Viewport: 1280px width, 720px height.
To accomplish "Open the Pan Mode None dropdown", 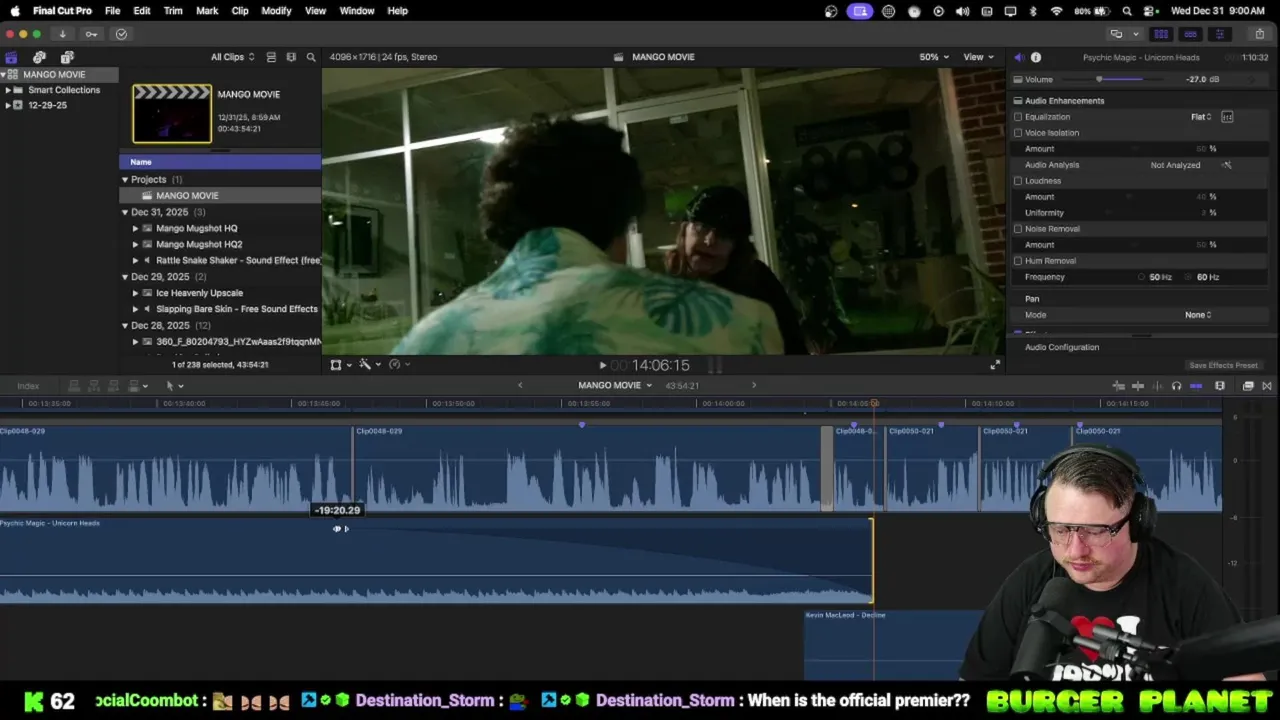I will (x=1198, y=315).
